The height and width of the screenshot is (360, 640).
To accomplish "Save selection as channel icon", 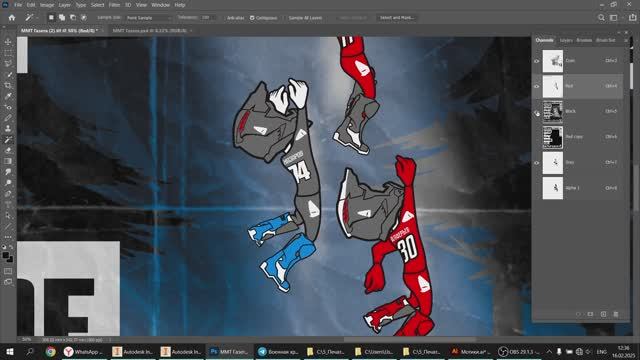I will point(590,314).
